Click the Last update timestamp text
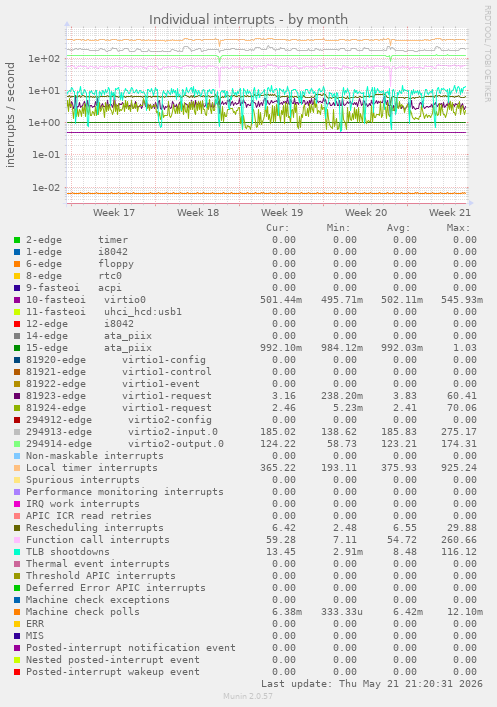Viewport: 497px width, 707px height. pos(372,684)
